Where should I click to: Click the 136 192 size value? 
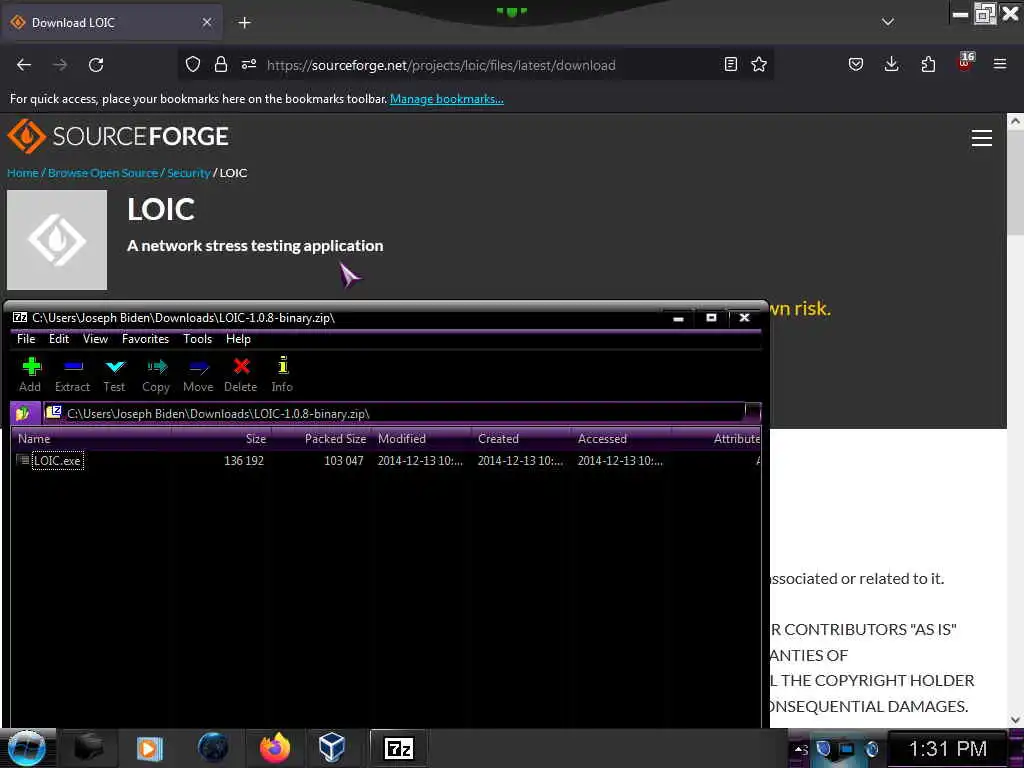[x=244, y=460]
